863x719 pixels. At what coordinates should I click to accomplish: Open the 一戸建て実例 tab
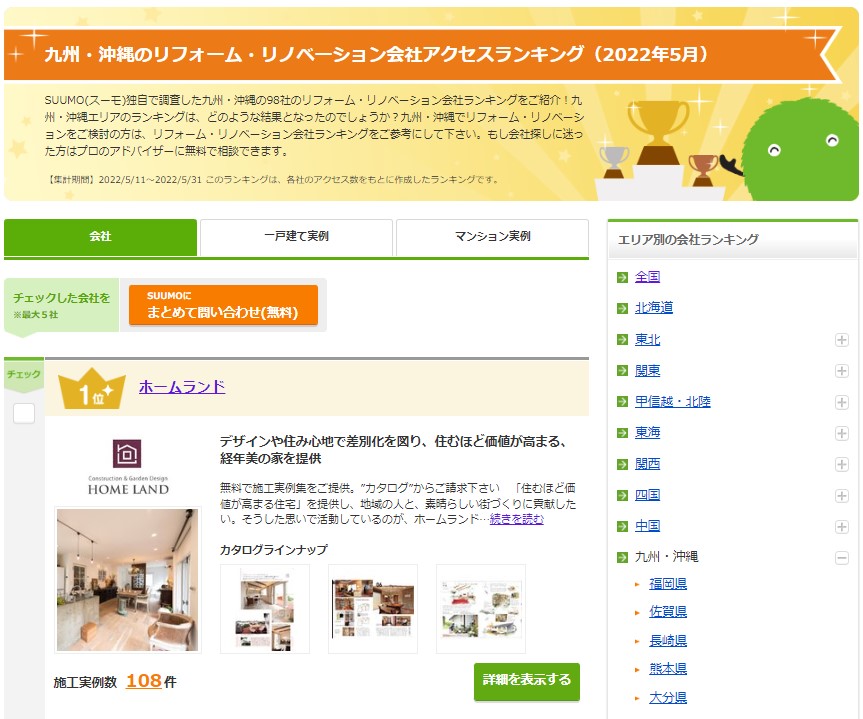[296, 237]
